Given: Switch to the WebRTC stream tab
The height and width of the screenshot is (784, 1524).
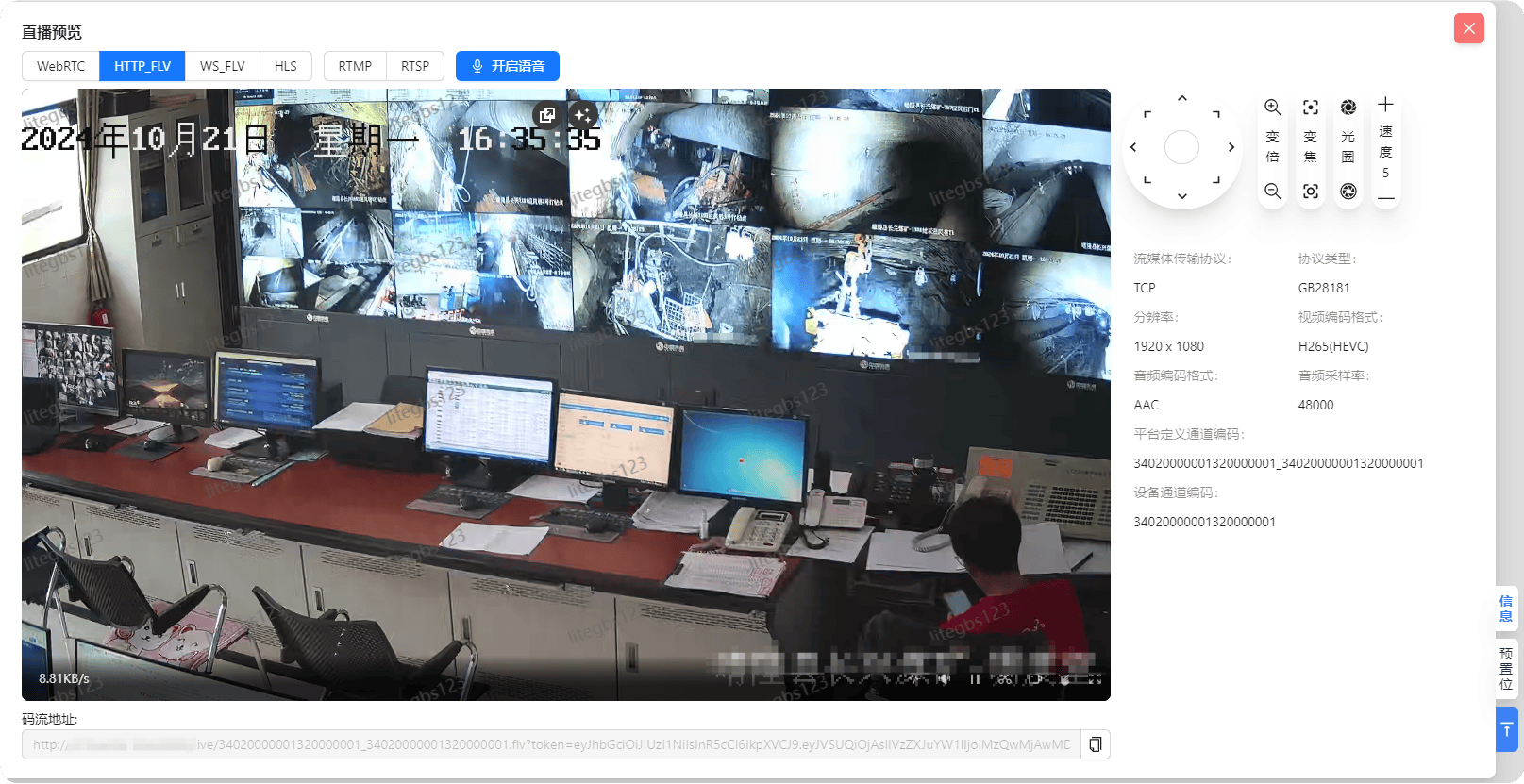Looking at the screenshot, I should [x=60, y=66].
